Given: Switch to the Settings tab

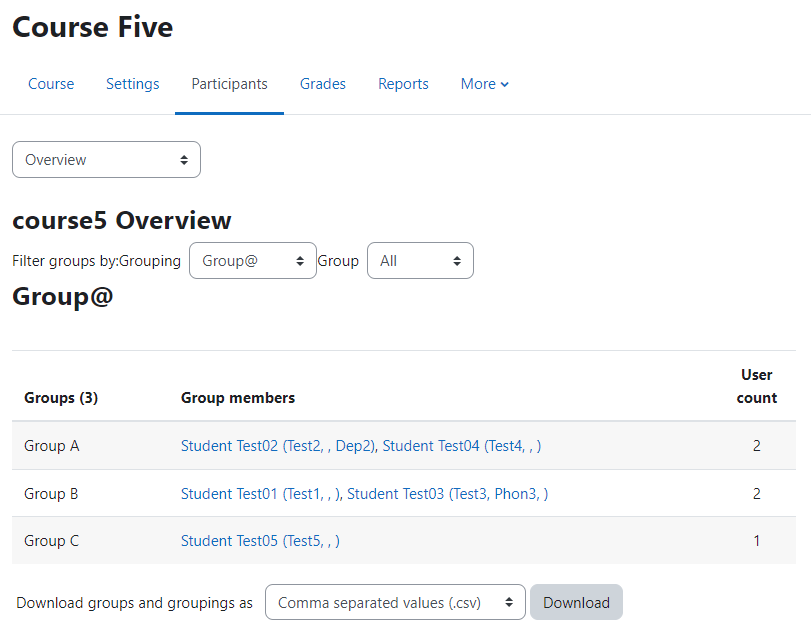Looking at the screenshot, I should 132,84.
